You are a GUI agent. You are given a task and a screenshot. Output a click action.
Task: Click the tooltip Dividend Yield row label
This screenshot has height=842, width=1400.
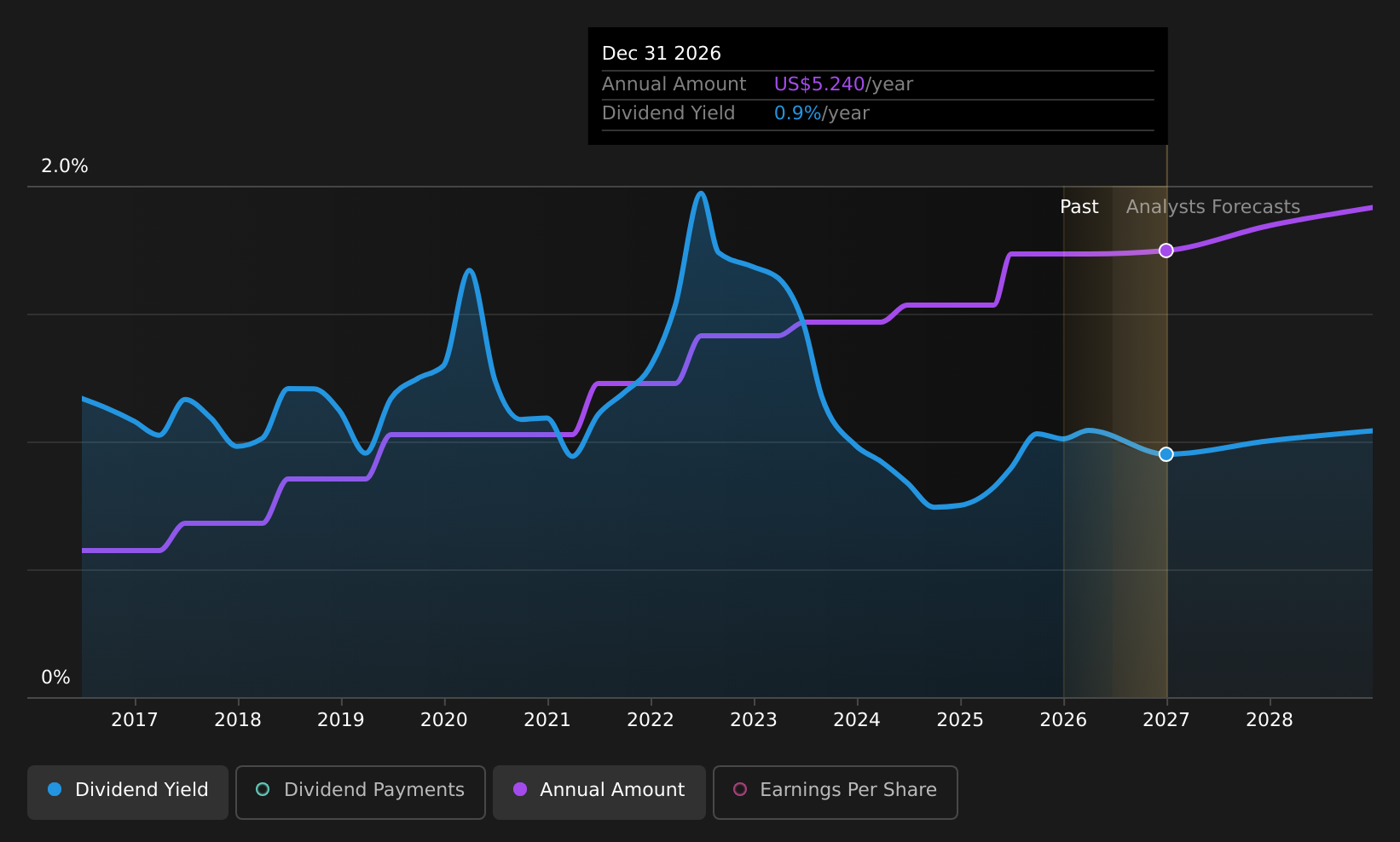coord(668,113)
